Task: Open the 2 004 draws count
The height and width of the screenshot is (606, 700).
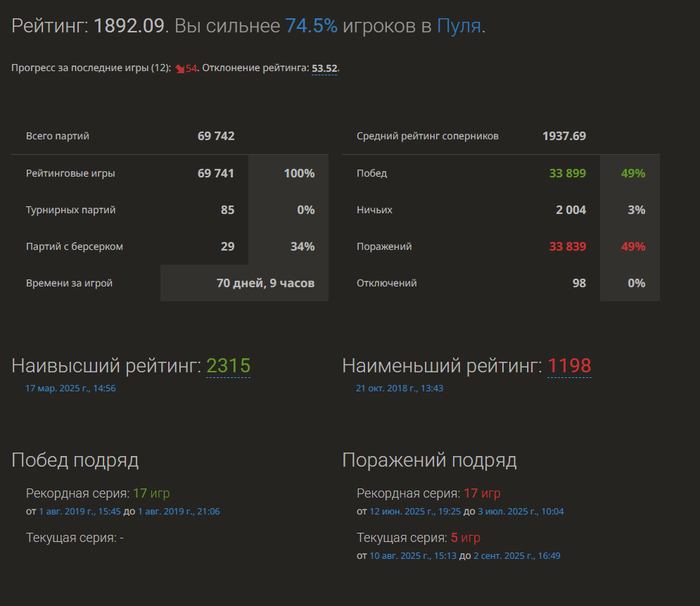Action: pyautogui.click(x=571, y=210)
